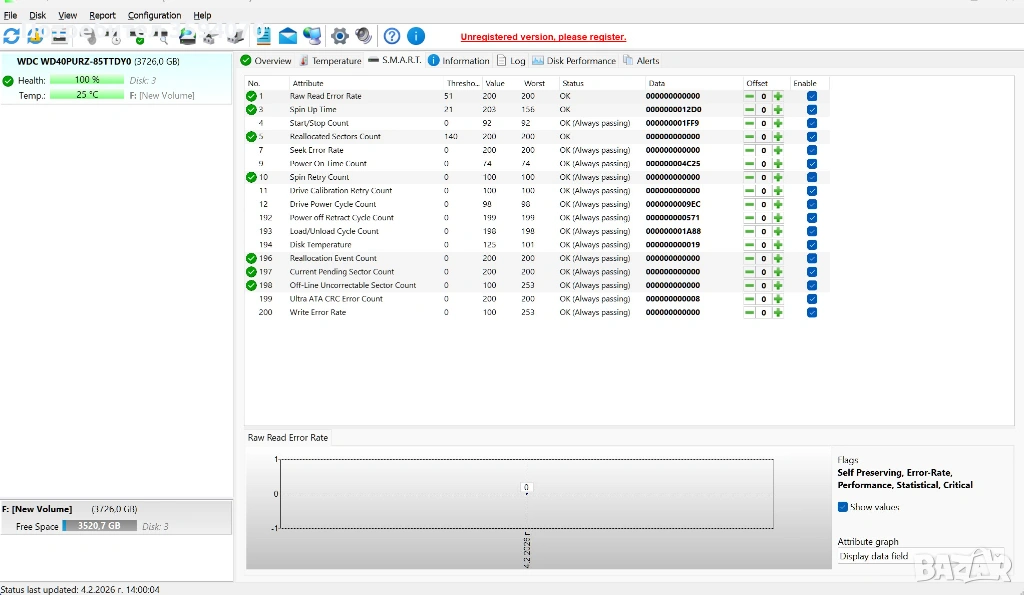Click the green minus for Spin Up Time offset
The image size is (1024, 595).
point(749,110)
